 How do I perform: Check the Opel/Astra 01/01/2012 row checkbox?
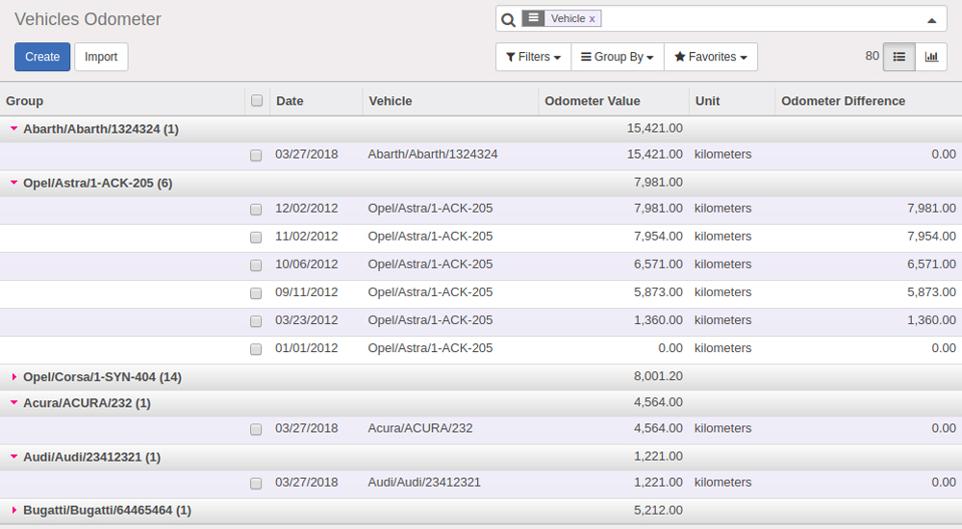pos(256,349)
